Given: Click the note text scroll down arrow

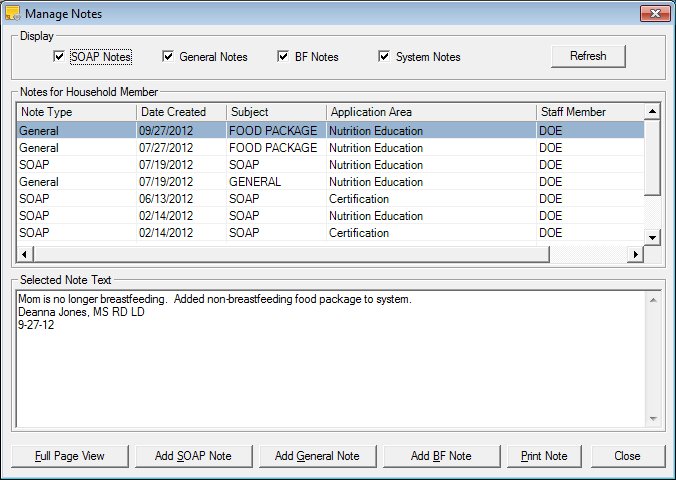Looking at the screenshot, I should (653, 419).
